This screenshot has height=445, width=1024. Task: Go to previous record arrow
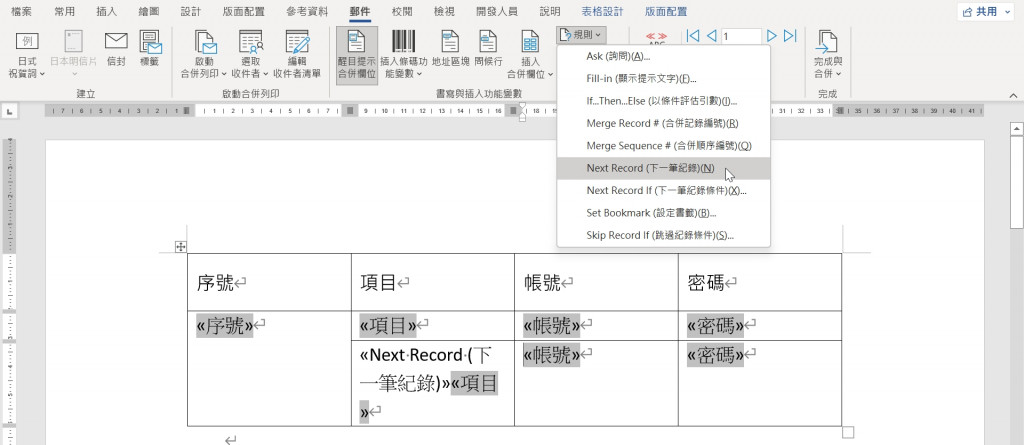coord(711,36)
